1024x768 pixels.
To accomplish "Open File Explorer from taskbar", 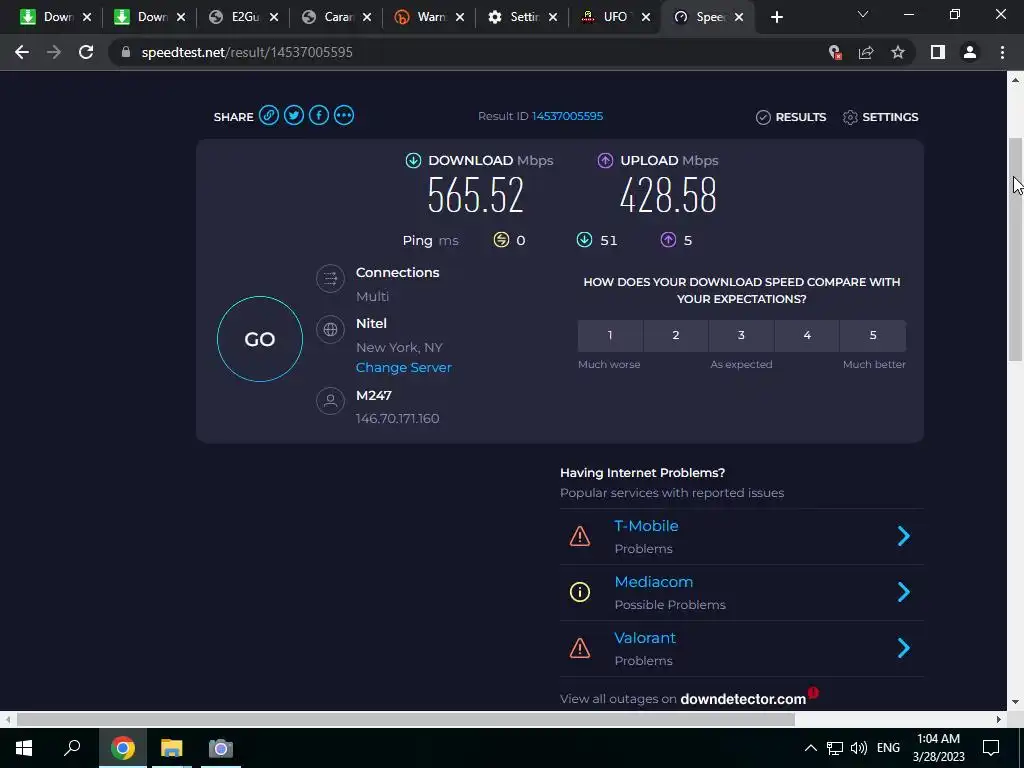I will 171,748.
